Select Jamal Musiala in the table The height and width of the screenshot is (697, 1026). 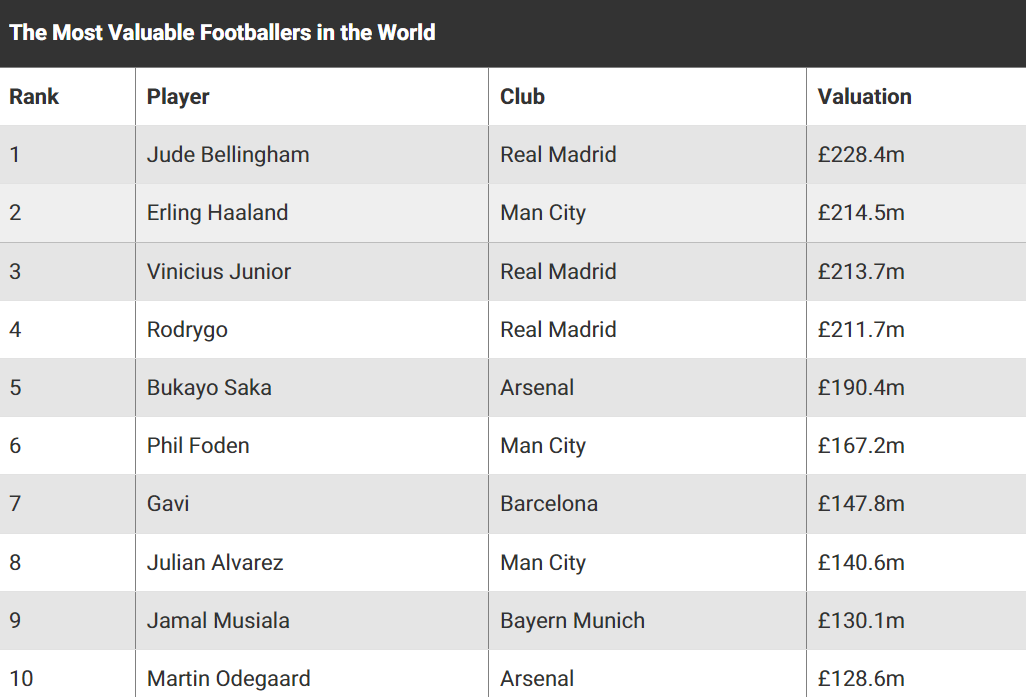pyautogui.click(x=218, y=621)
